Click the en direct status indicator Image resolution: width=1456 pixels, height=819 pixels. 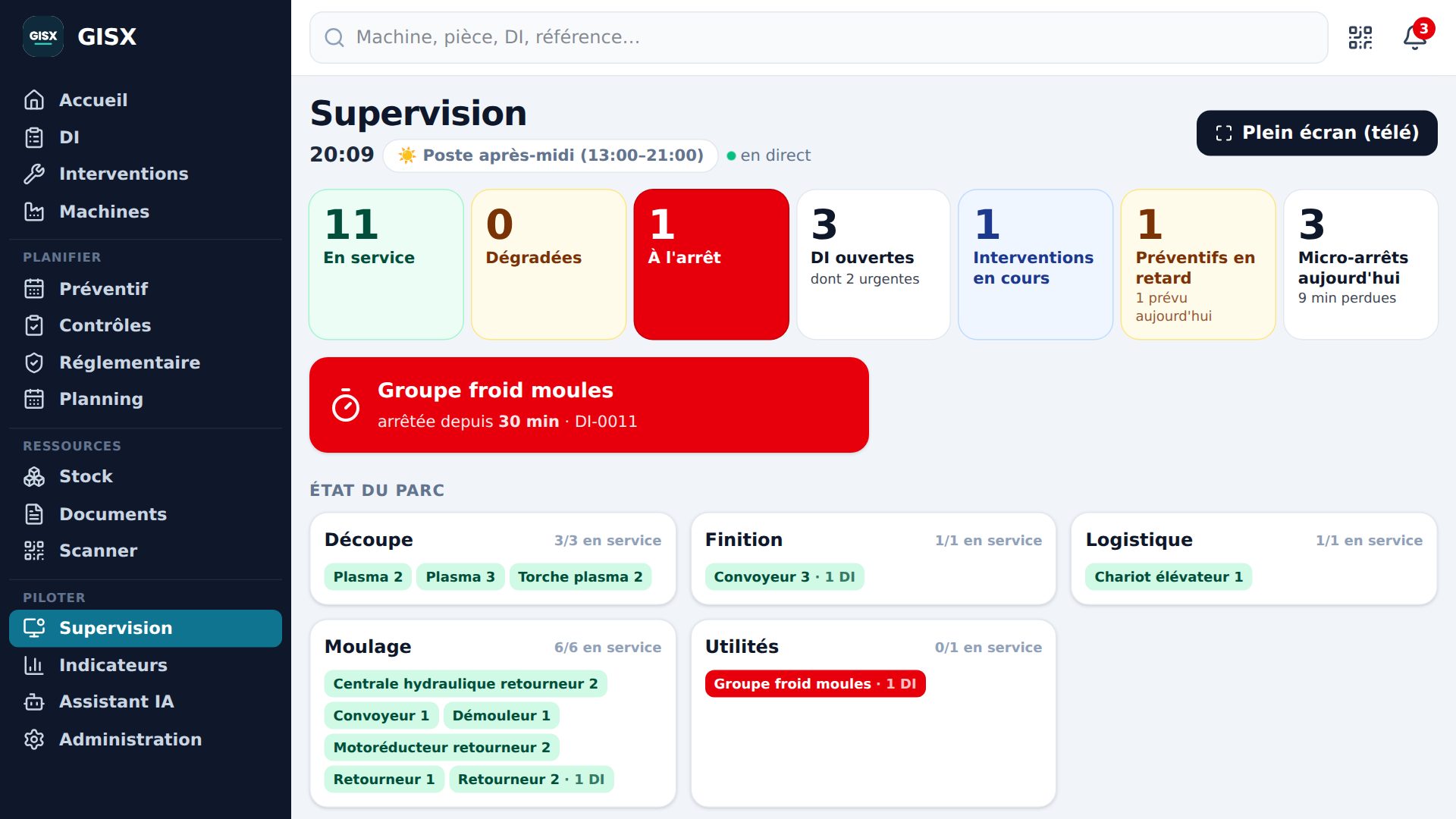(769, 155)
